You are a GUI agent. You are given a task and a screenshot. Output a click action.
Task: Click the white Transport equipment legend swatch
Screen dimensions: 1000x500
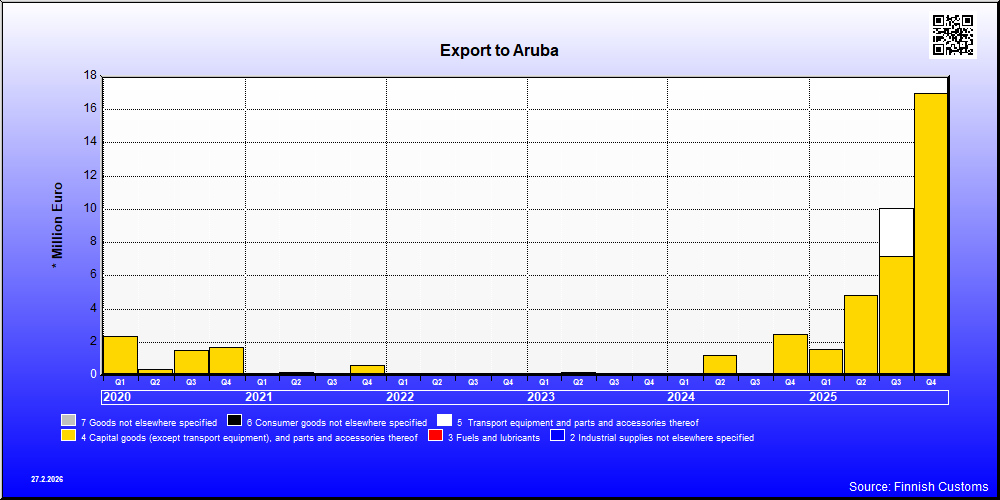click(x=445, y=421)
